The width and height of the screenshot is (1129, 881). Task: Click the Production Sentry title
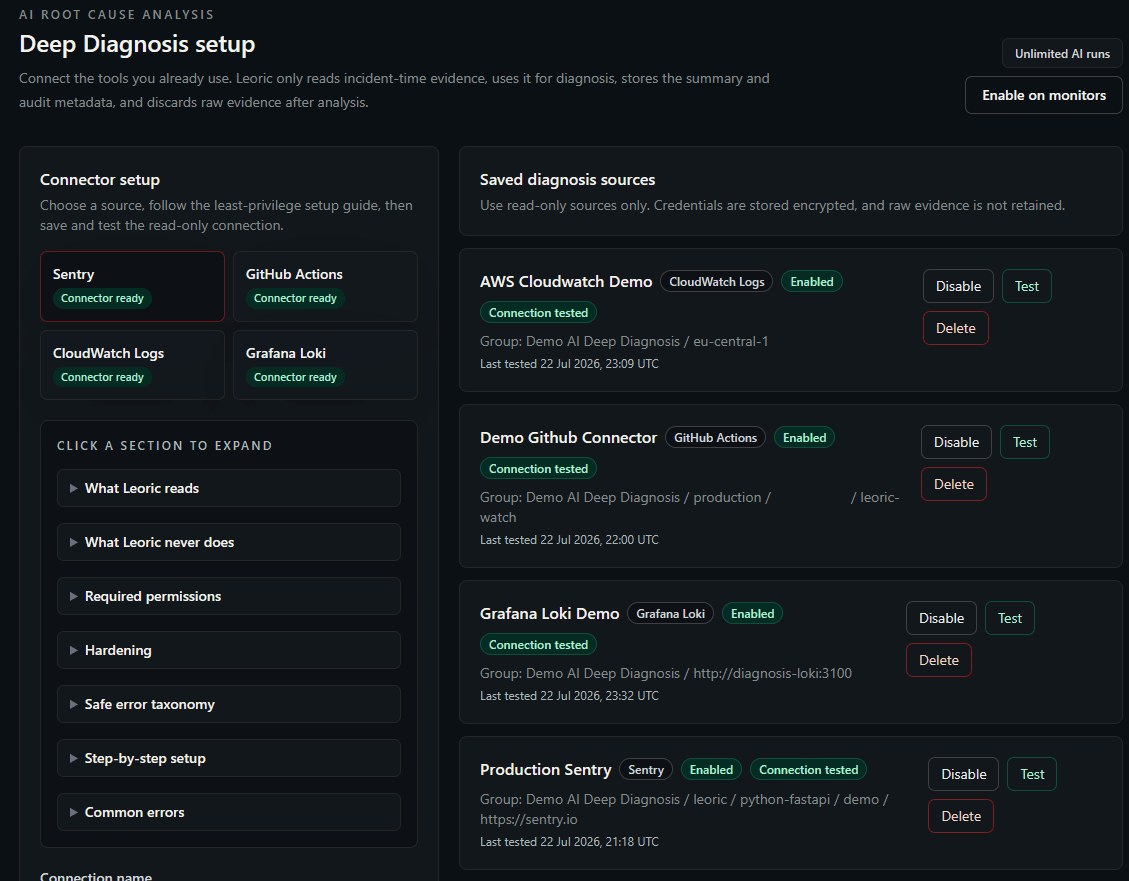(545, 769)
